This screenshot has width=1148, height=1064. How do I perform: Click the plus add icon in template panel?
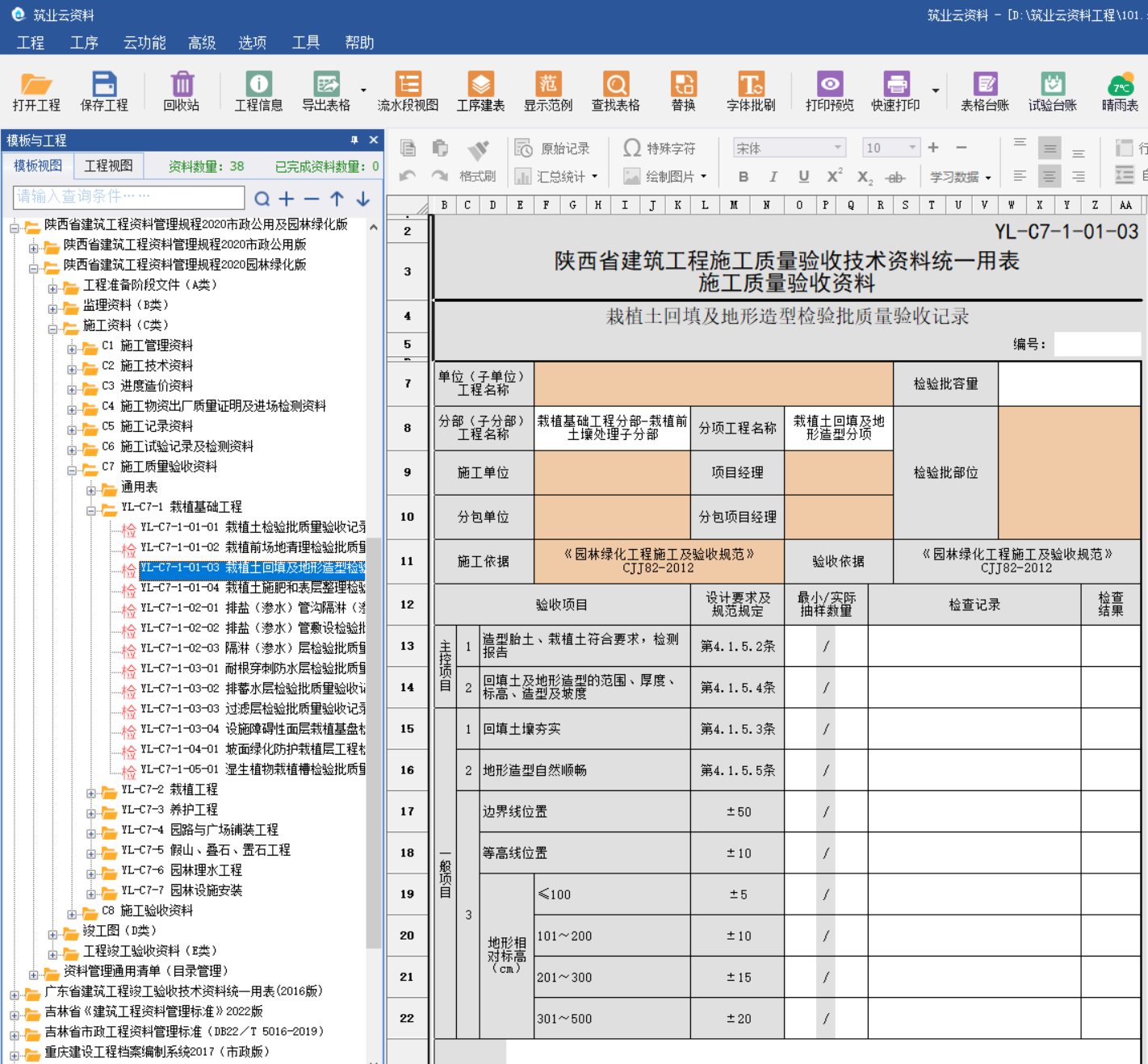click(x=287, y=199)
